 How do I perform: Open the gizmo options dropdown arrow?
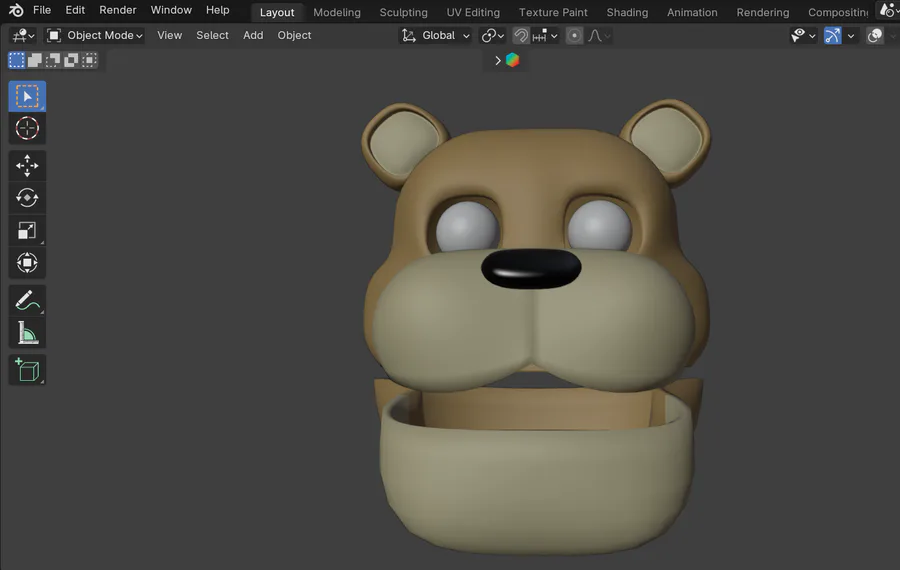[x=851, y=36]
